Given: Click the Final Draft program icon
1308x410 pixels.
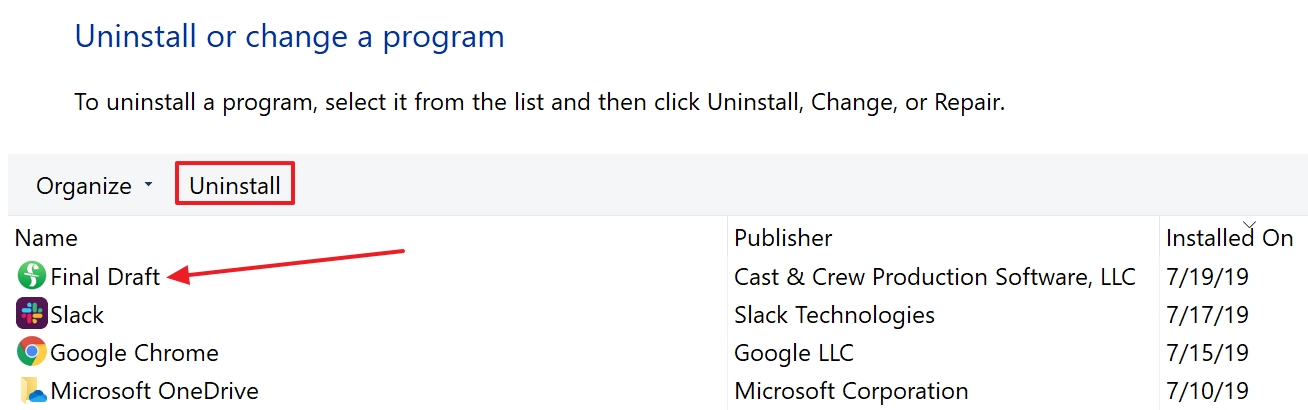Looking at the screenshot, I should 31,277.
